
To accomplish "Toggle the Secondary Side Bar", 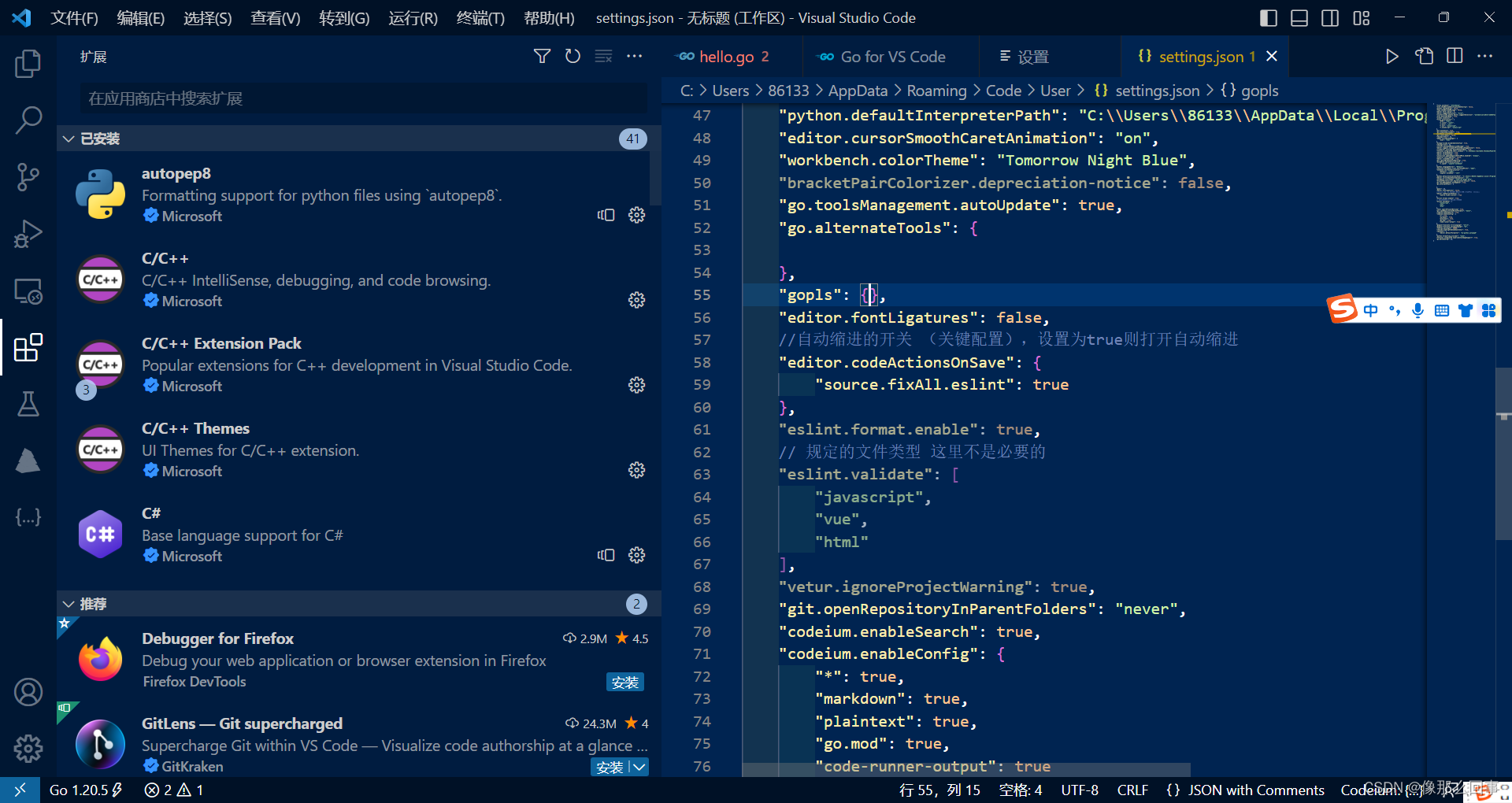I will coord(1330,17).
